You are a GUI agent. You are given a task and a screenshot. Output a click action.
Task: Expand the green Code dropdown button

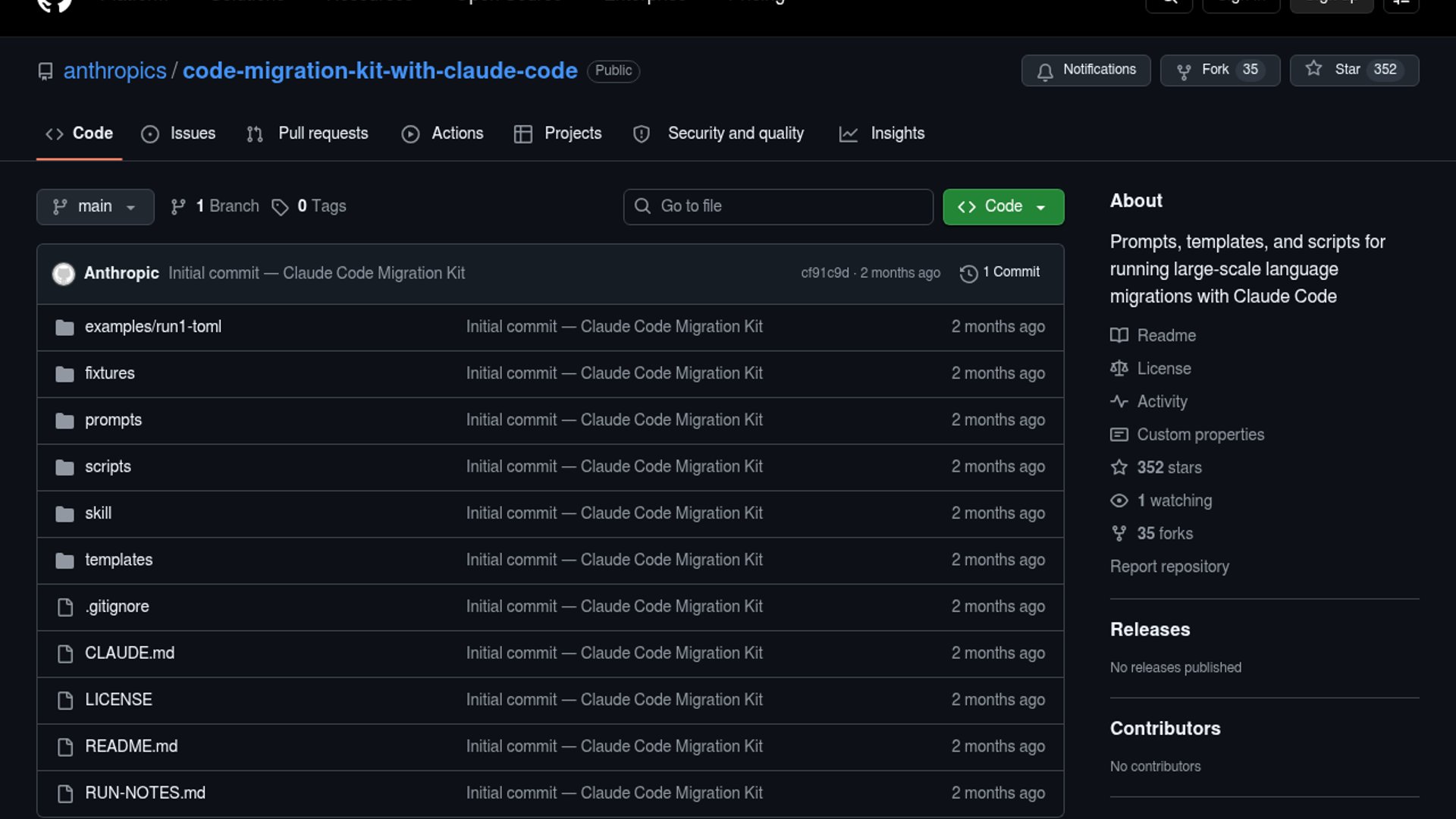1003,206
